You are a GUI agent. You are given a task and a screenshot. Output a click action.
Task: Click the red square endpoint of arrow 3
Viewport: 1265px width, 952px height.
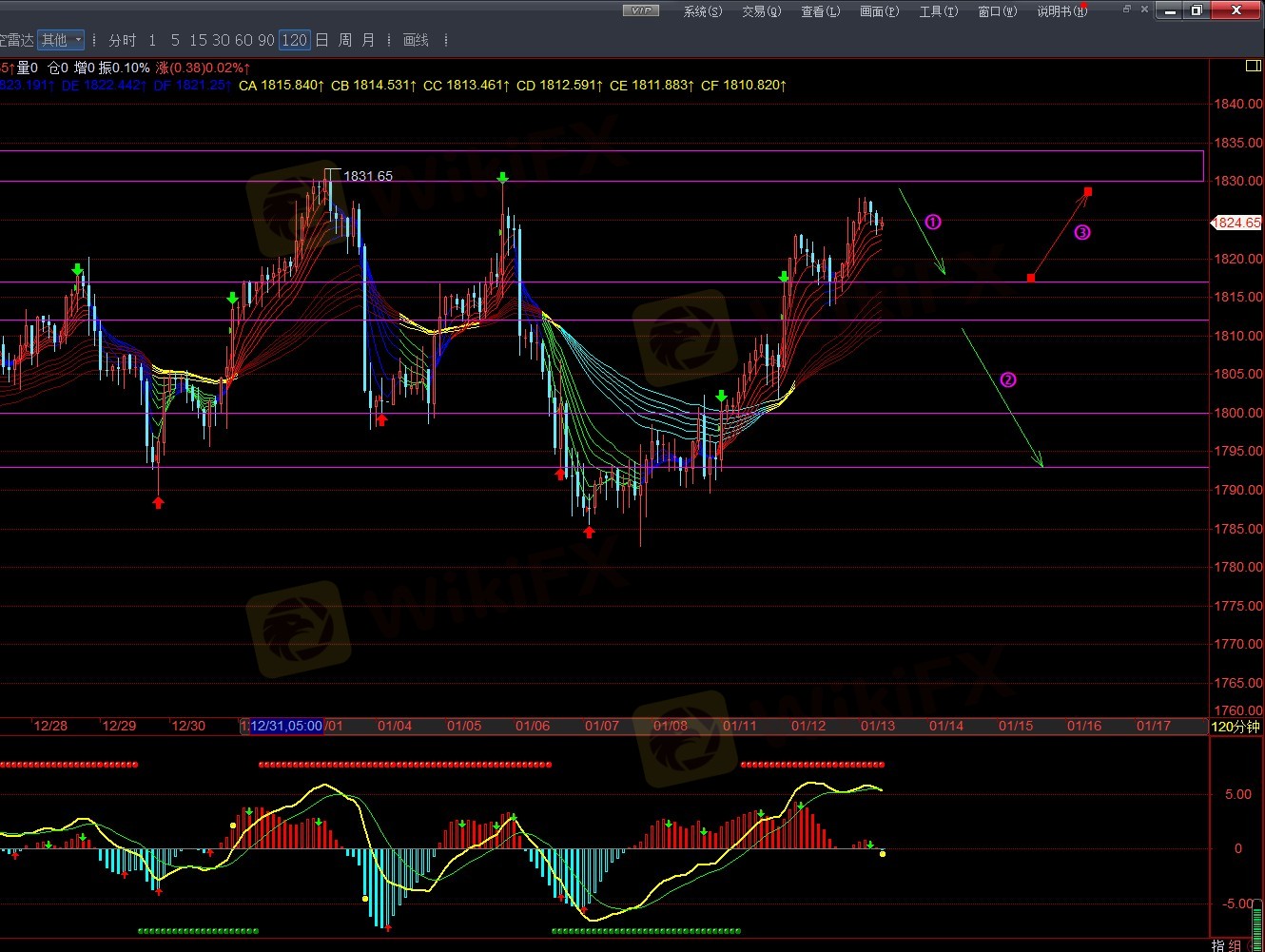pyautogui.click(x=1088, y=191)
